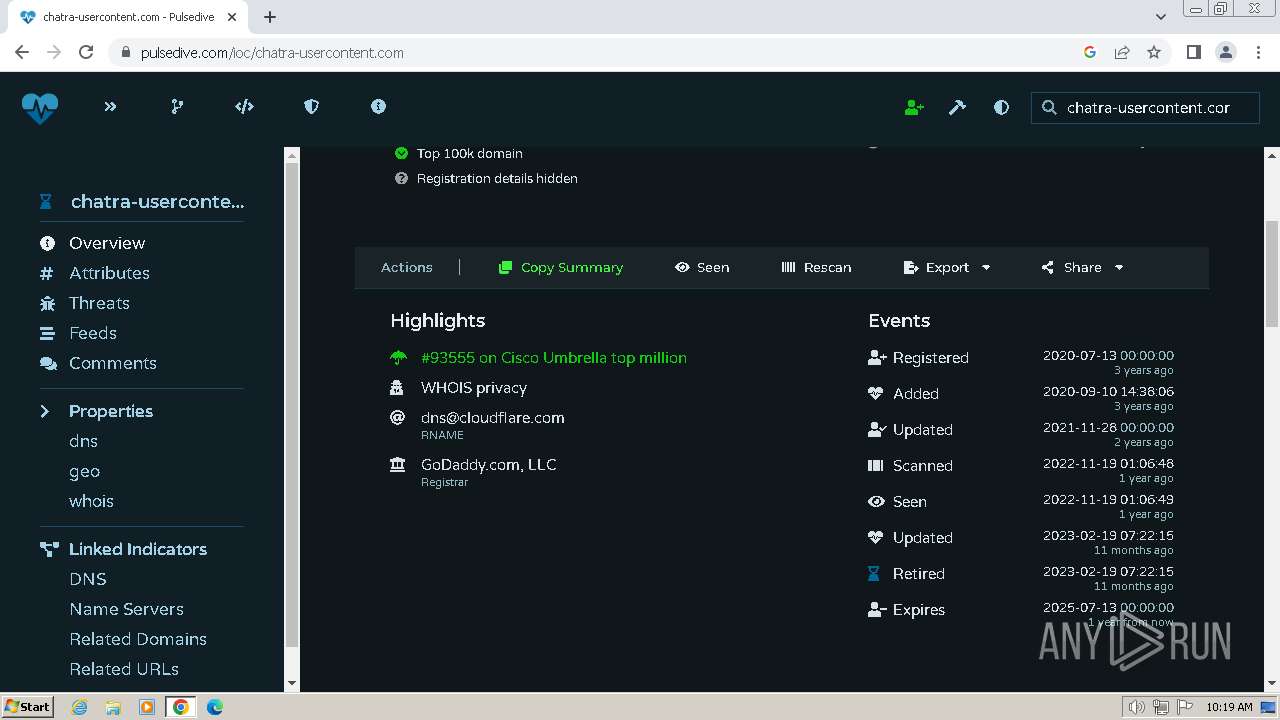The image size is (1280, 720).
Task: Open a new browser tab with plus
Action: 270,17
